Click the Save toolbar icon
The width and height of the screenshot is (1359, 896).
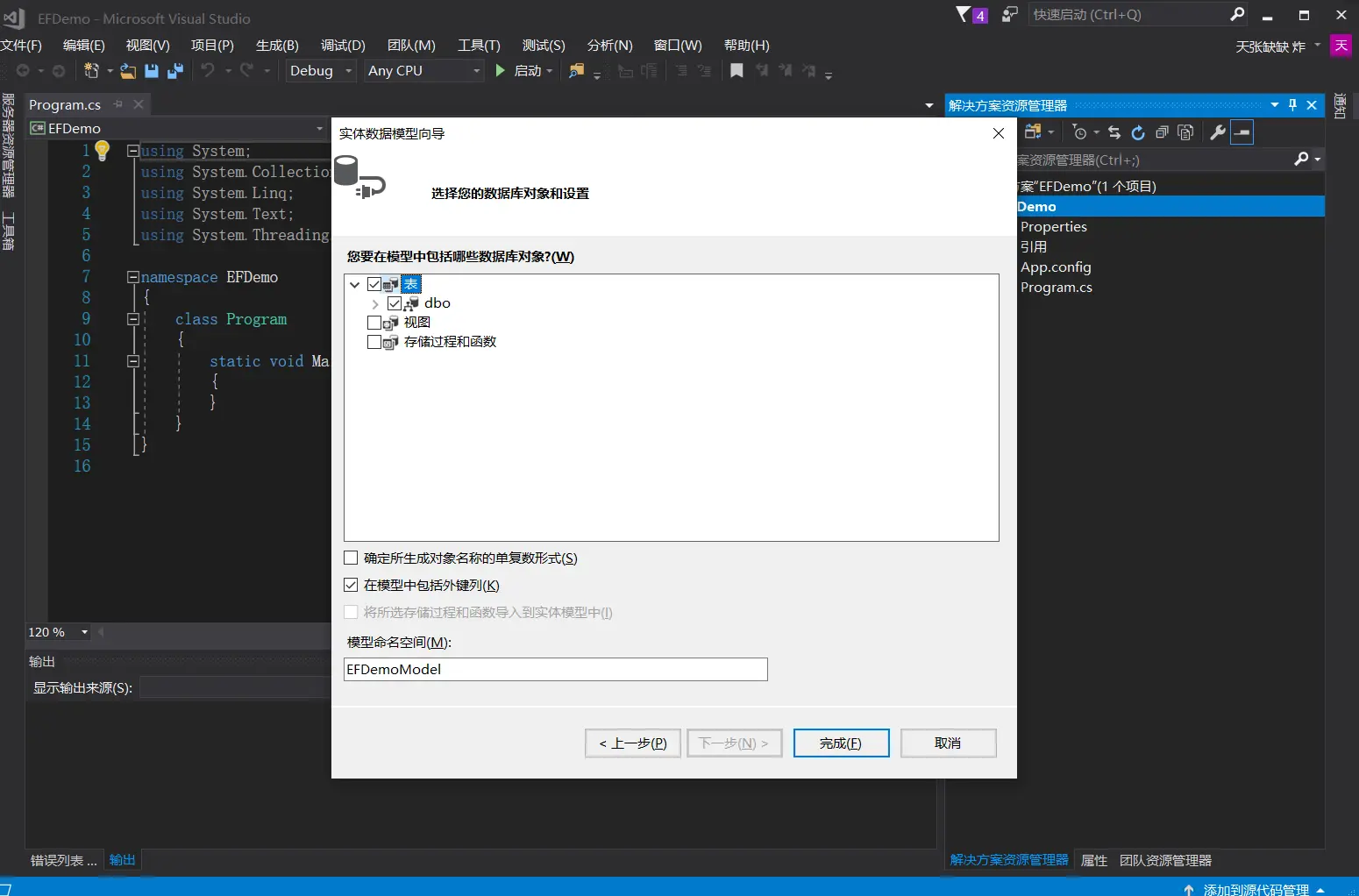[152, 70]
